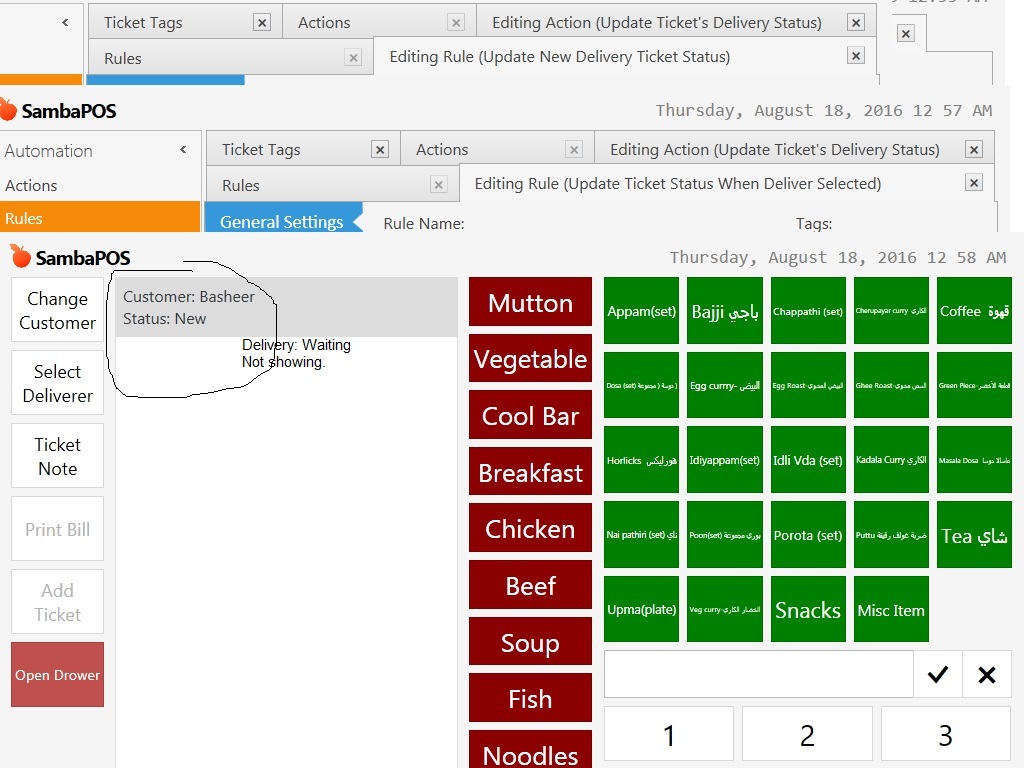
Task: Open the Snacks menu item
Action: click(x=808, y=609)
